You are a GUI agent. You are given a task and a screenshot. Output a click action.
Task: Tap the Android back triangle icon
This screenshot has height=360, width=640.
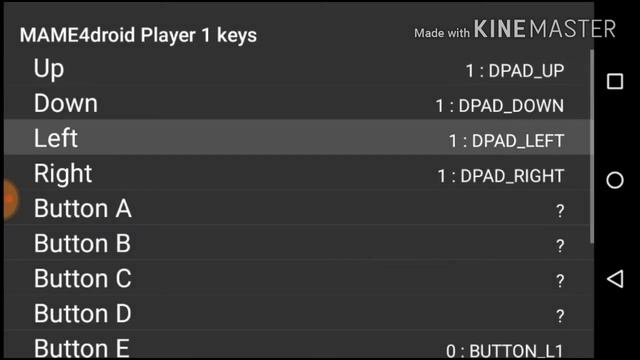615,279
